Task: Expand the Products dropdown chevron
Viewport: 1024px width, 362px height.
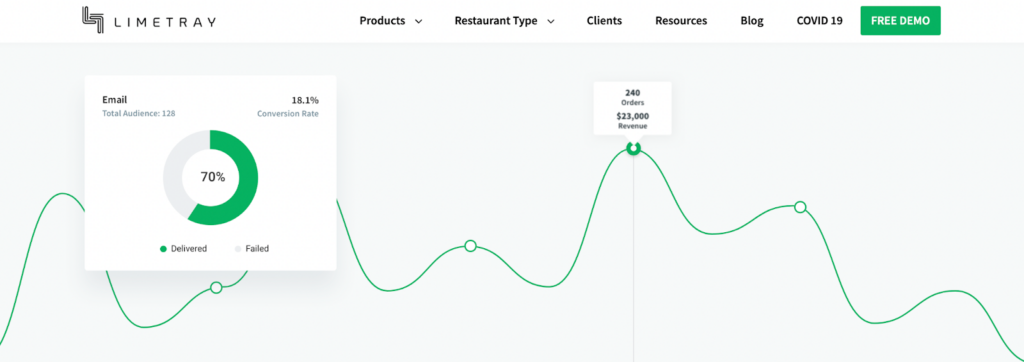Action: point(419,22)
